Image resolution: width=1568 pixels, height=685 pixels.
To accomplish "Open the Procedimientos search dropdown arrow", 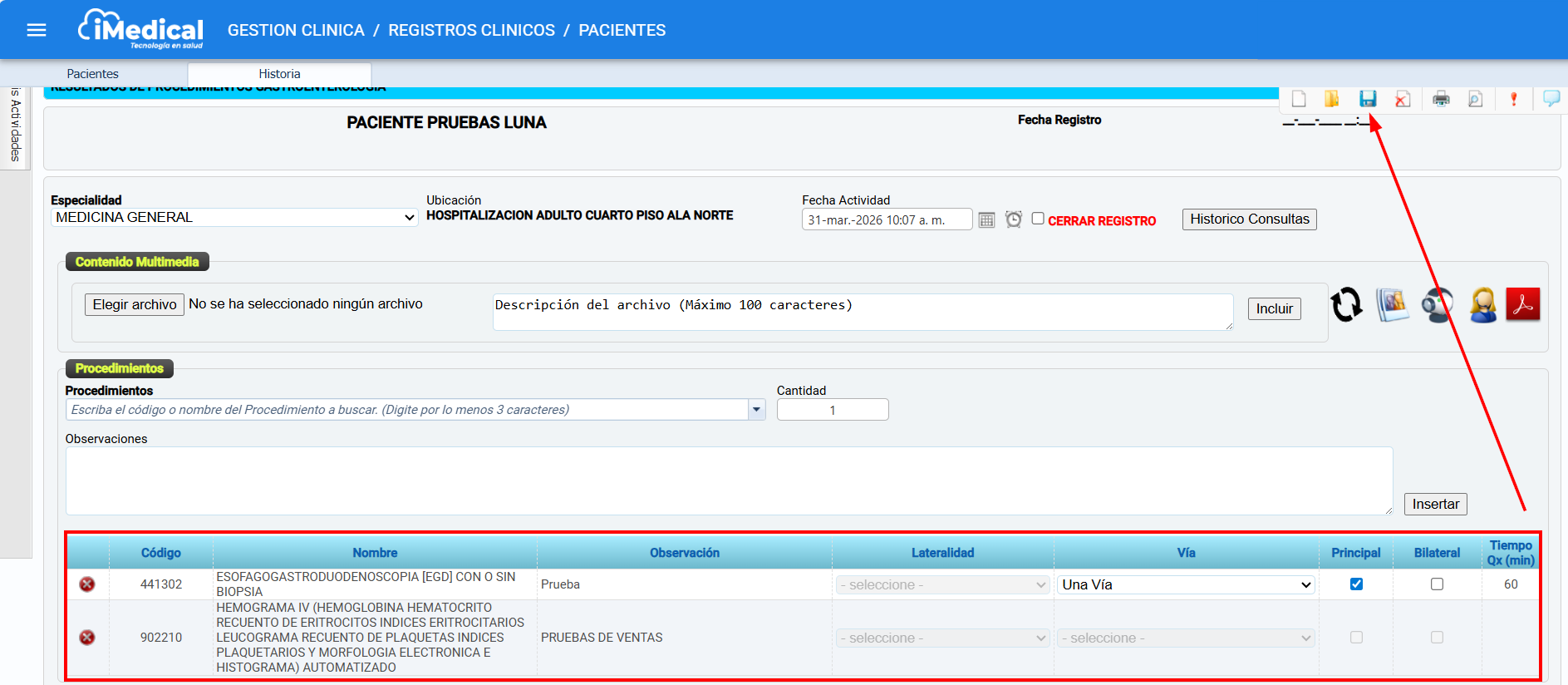I will click(756, 410).
